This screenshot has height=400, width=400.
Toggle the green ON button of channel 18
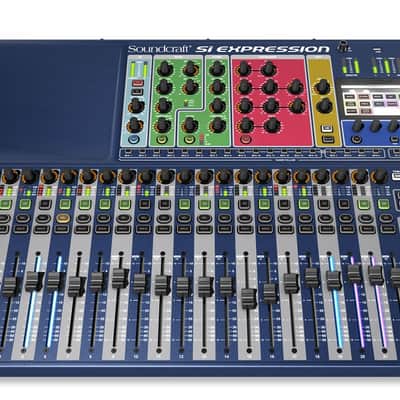pyautogui.click(x=304, y=204)
